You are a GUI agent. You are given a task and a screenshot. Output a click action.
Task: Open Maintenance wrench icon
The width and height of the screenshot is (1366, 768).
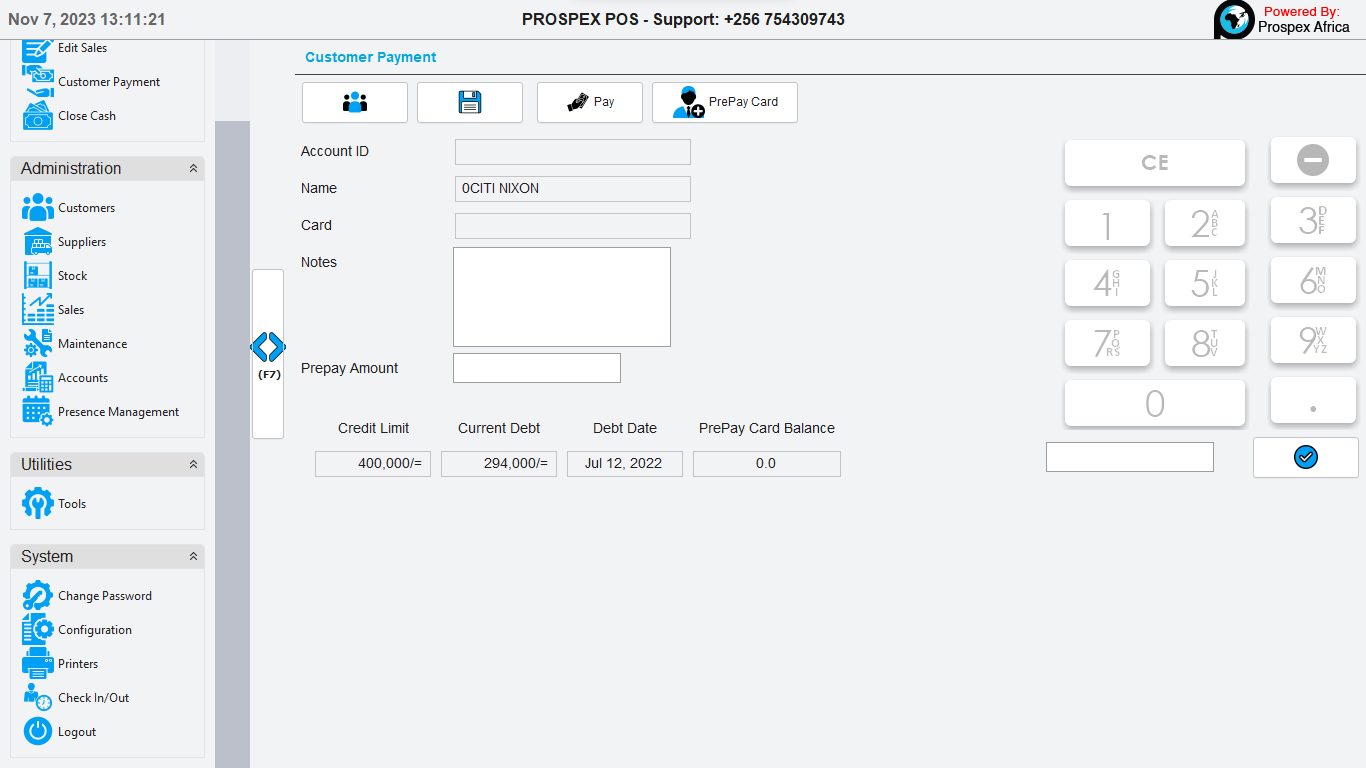38,344
